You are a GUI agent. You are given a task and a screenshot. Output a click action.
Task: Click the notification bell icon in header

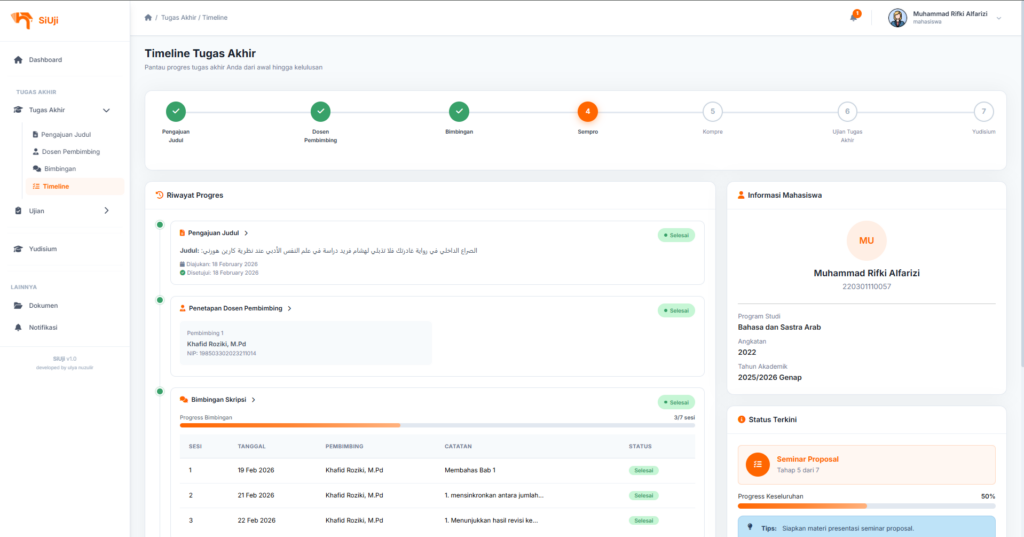[854, 17]
